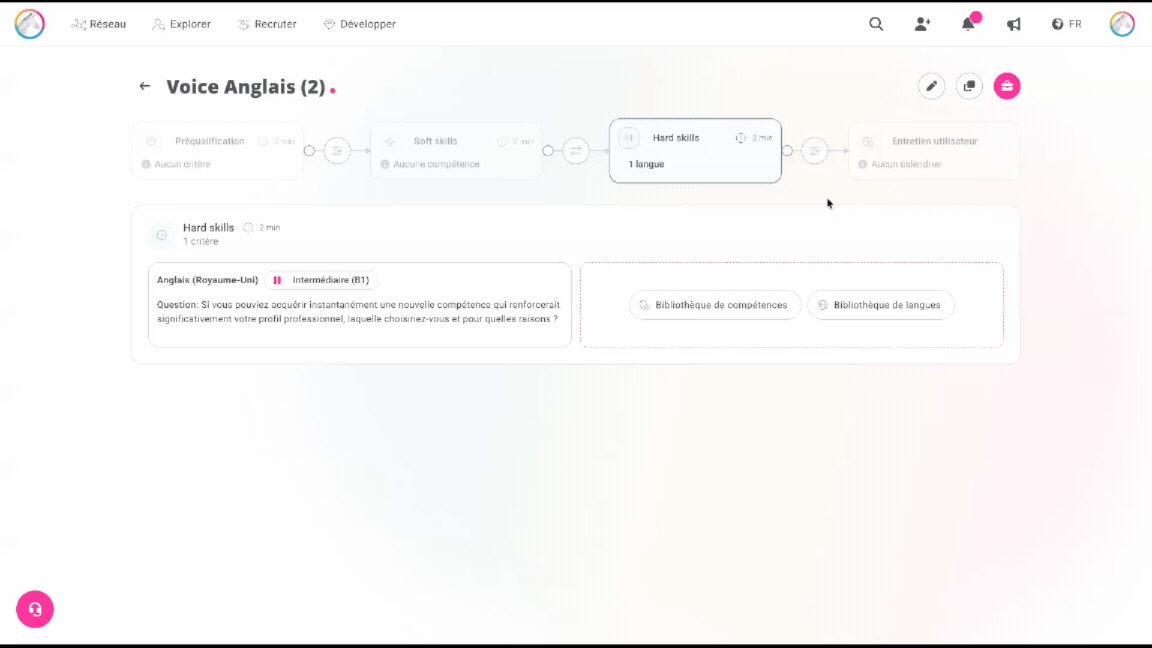Click filter icon after Hard skills step
This screenshot has height=648, width=1152.
(815, 151)
